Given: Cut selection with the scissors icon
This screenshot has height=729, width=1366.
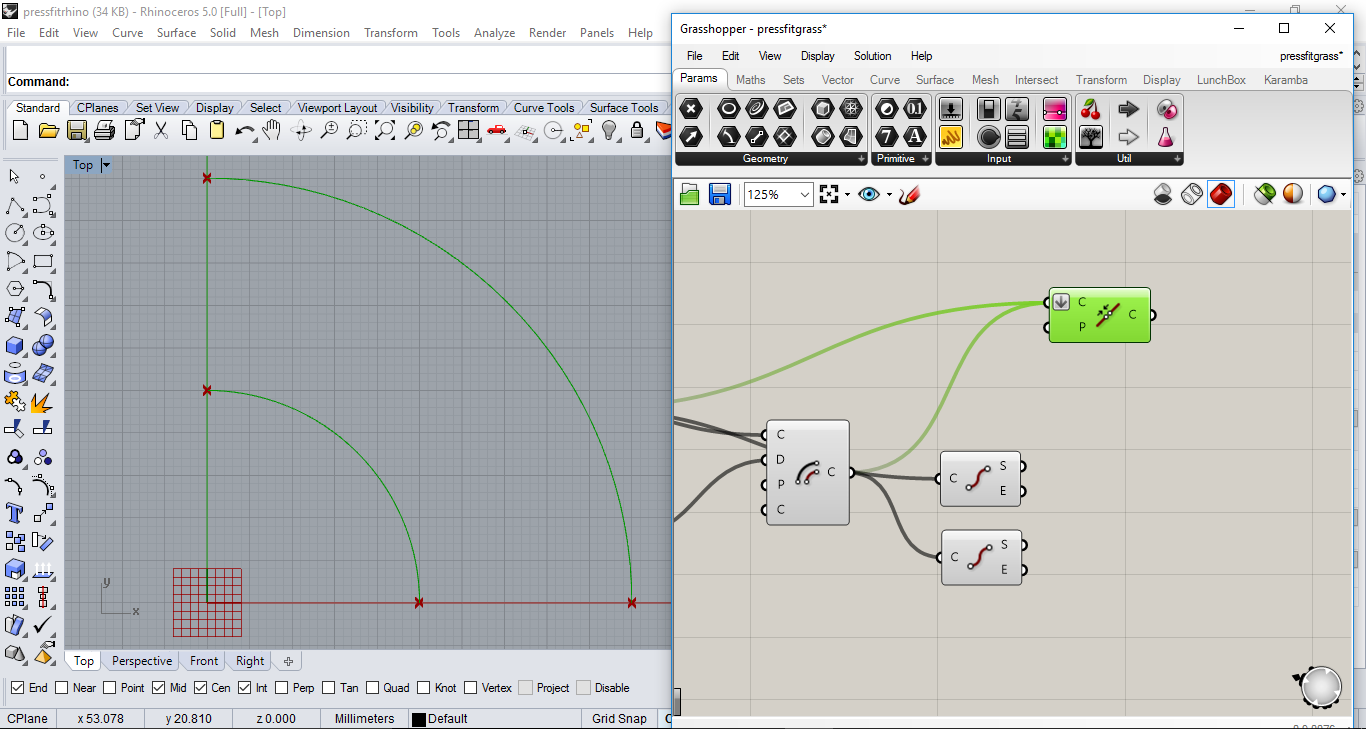Looking at the screenshot, I should (x=161, y=130).
